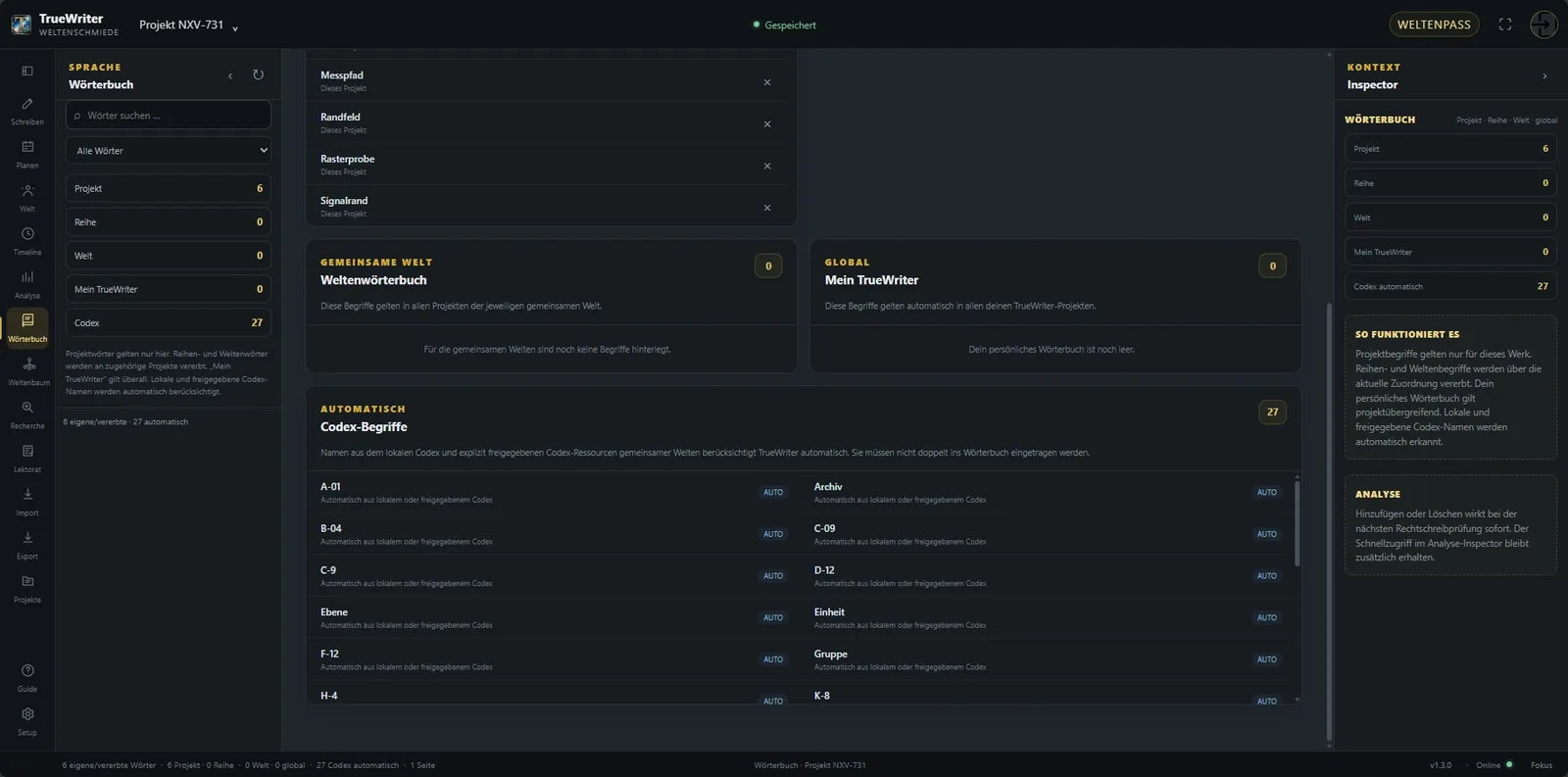Open the Weltenbaum section
The width and height of the screenshot is (1568, 777).
[x=27, y=371]
